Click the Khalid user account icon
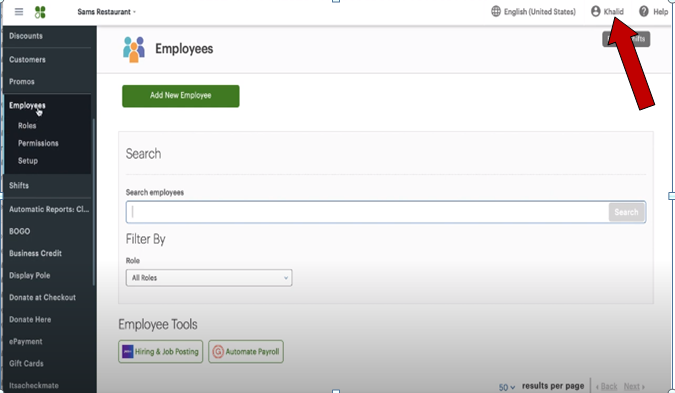675x393 pixels. tap(595, 12)
